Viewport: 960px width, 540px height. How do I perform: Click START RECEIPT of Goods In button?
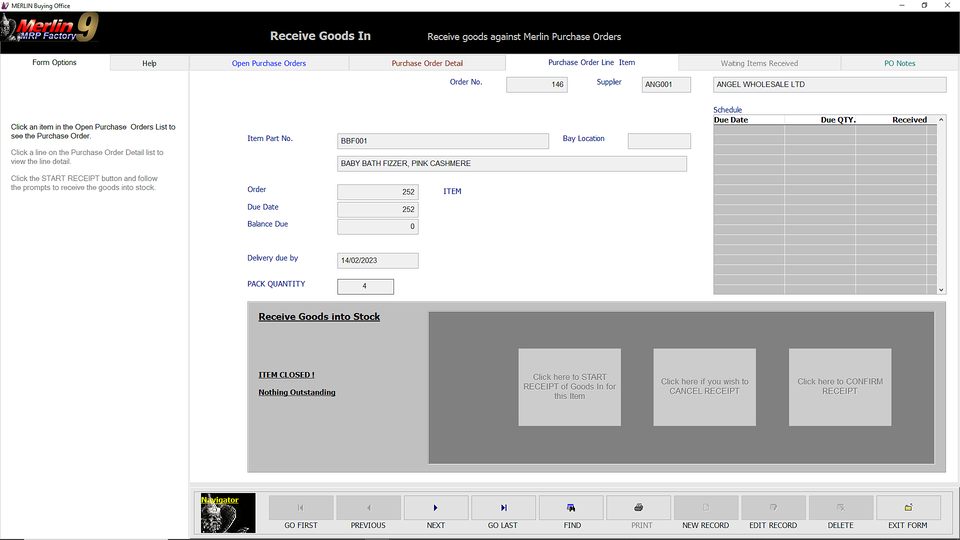[569, 387]
